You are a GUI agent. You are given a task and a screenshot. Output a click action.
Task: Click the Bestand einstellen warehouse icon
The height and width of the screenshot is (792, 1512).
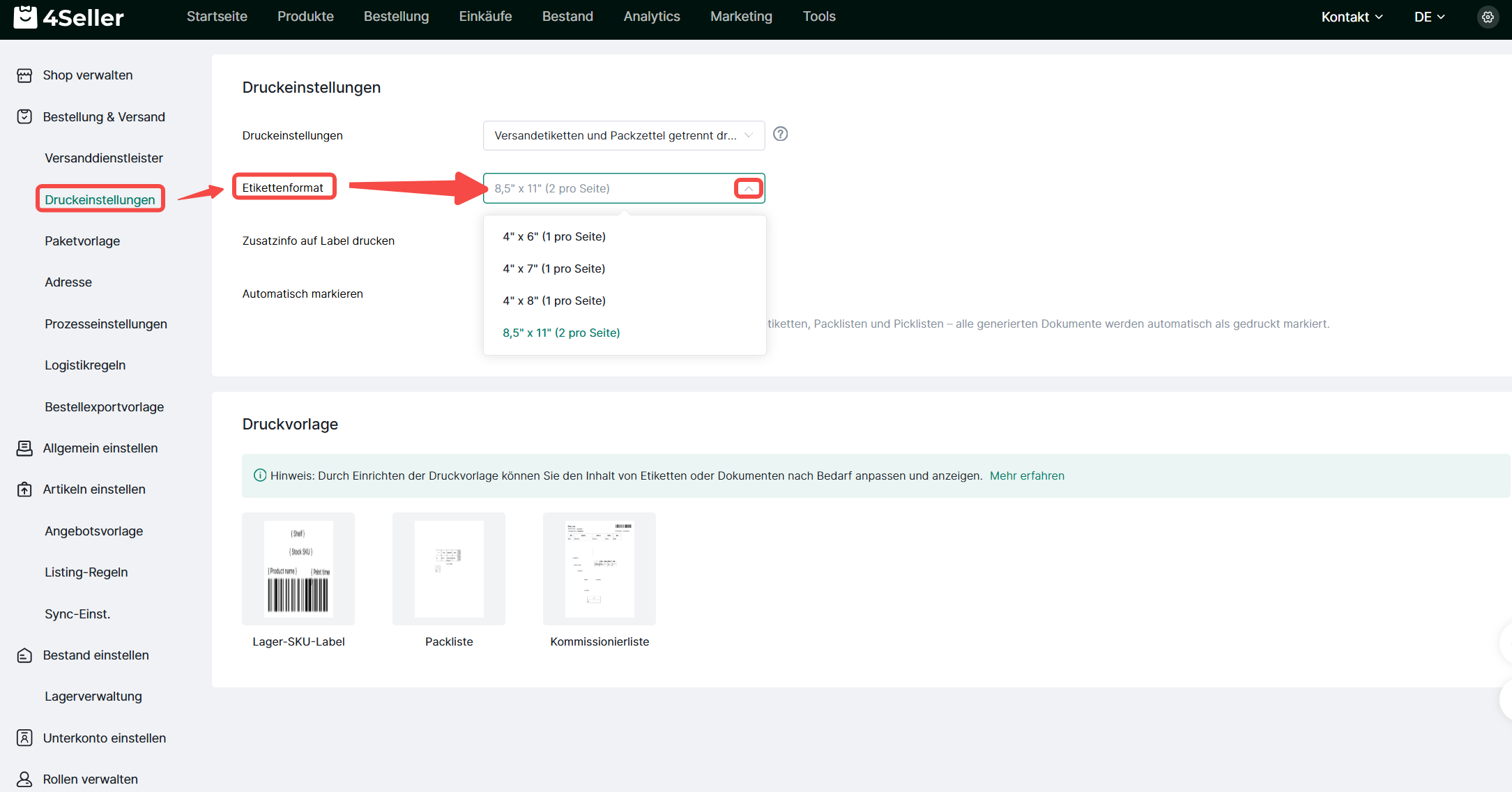tap(24, 655)
